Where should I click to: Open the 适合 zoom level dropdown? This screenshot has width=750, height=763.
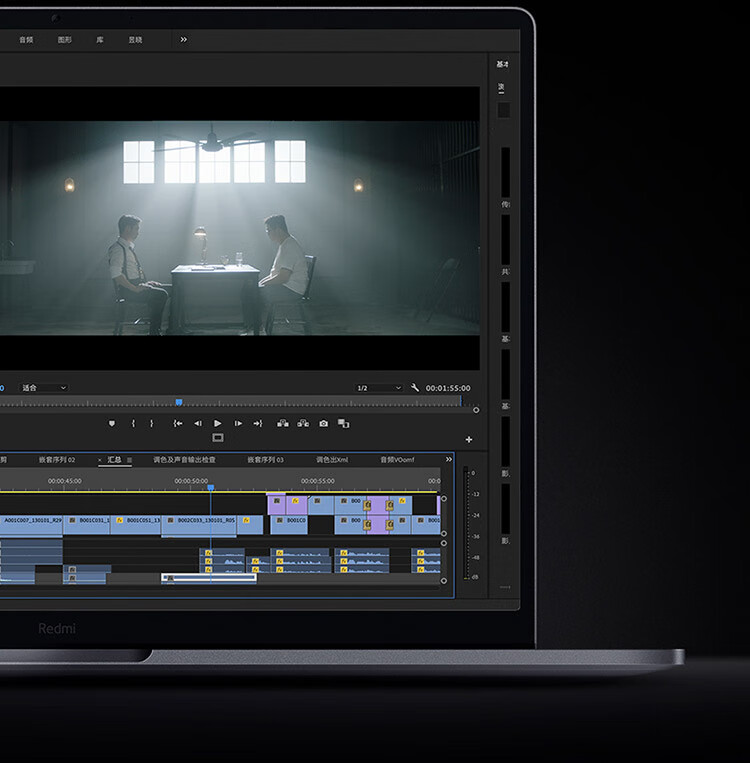tap(44, 388)
